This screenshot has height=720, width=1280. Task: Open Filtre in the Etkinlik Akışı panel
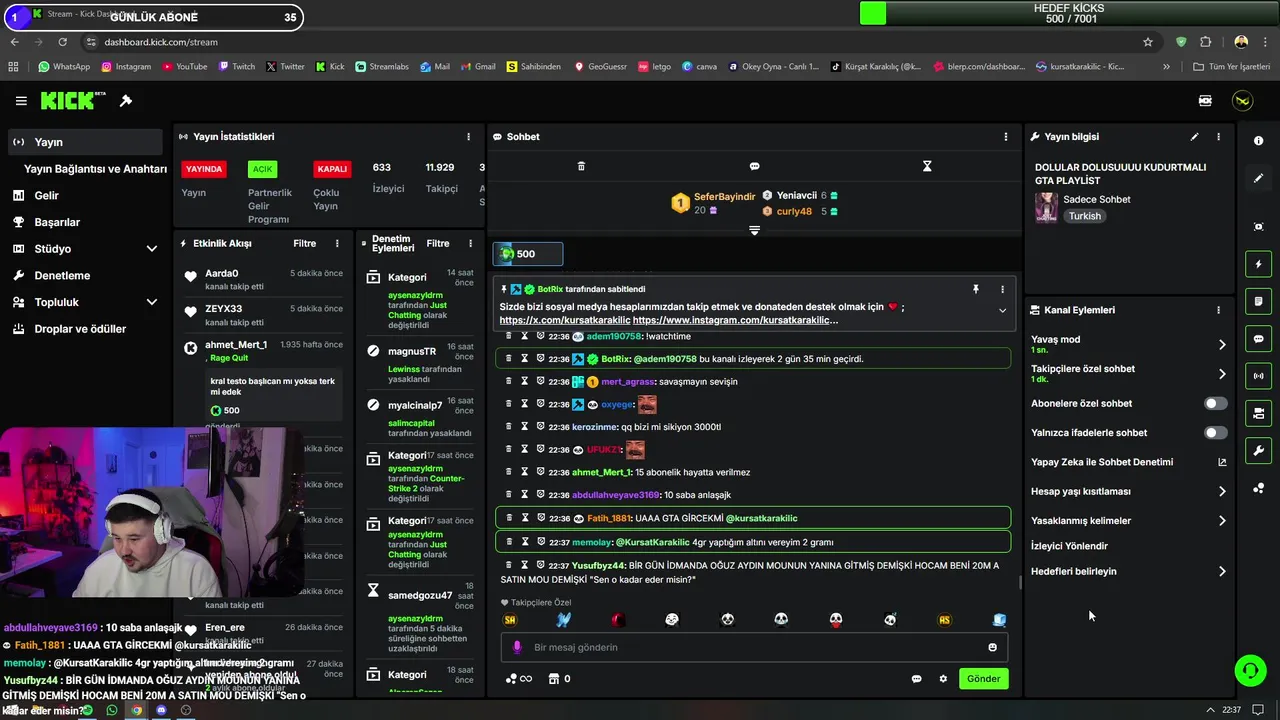(x=304, y=244)
